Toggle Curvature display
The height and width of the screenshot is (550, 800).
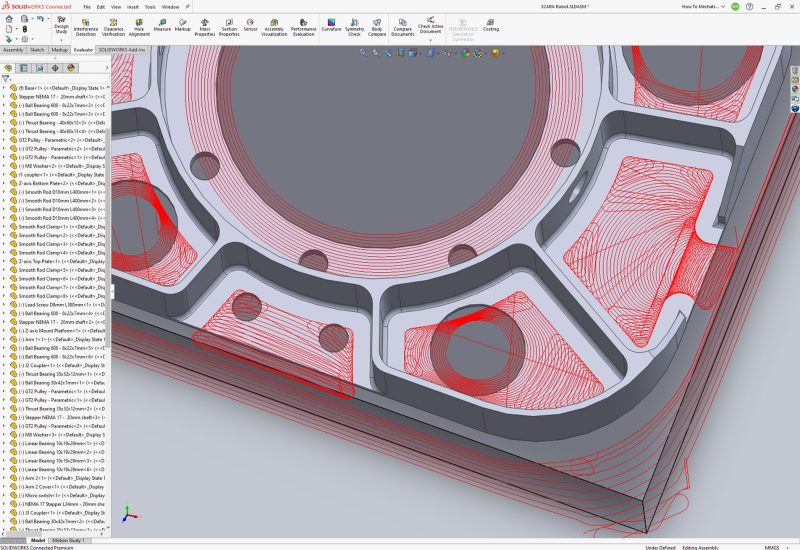click(331, 25)
